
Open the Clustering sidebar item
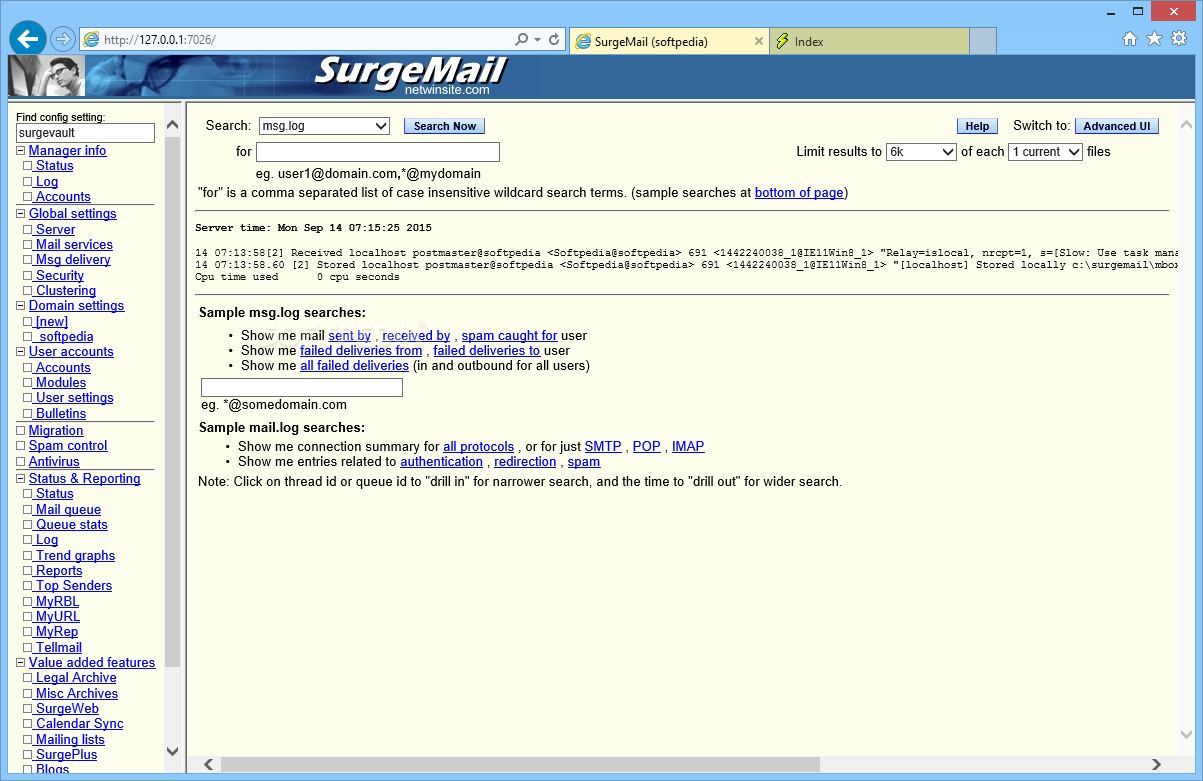65,291
